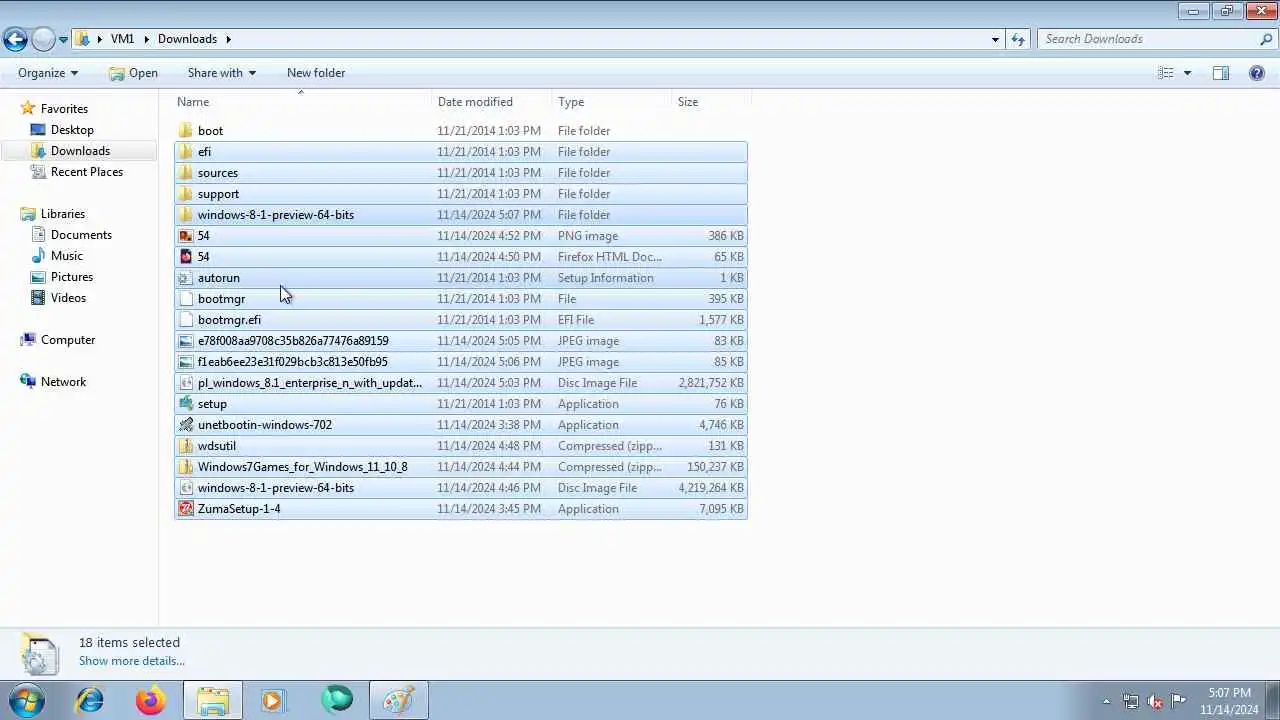Click the Forward navigation arrow

pos(43,39)
